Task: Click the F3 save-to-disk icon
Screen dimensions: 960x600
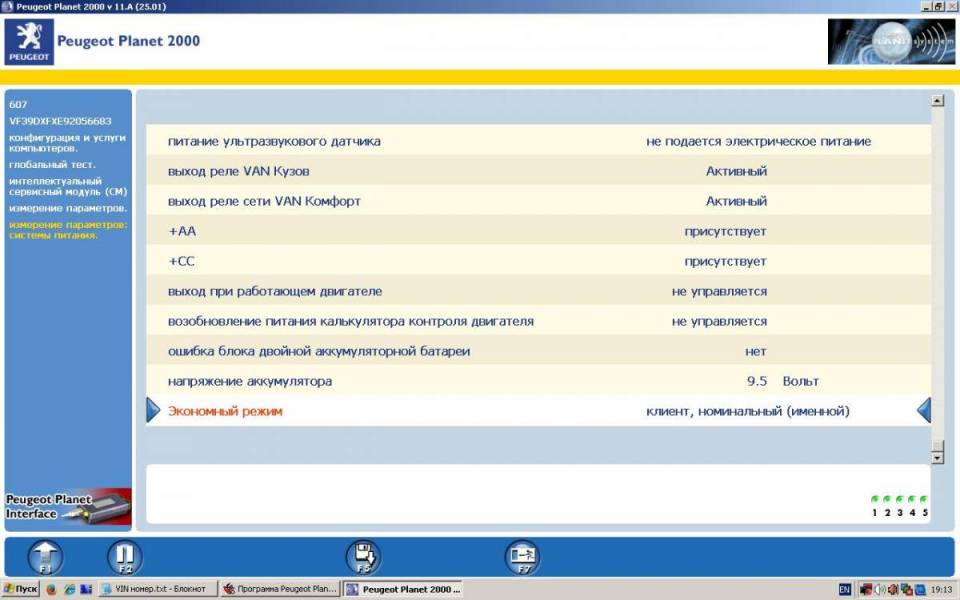Action: 363,557
